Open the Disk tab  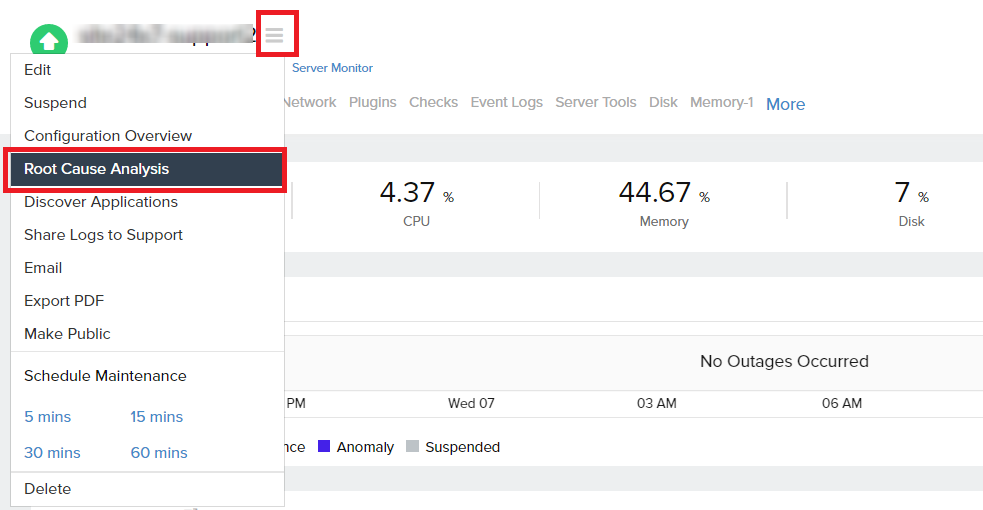(663, 102)
